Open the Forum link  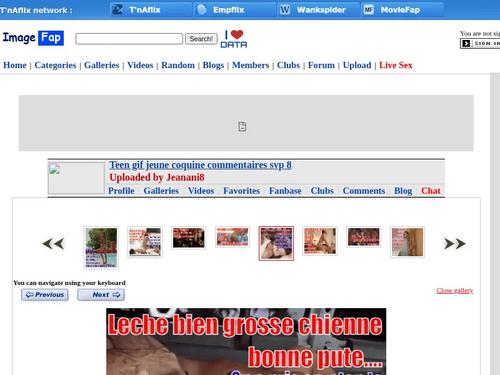coord(321,65)
